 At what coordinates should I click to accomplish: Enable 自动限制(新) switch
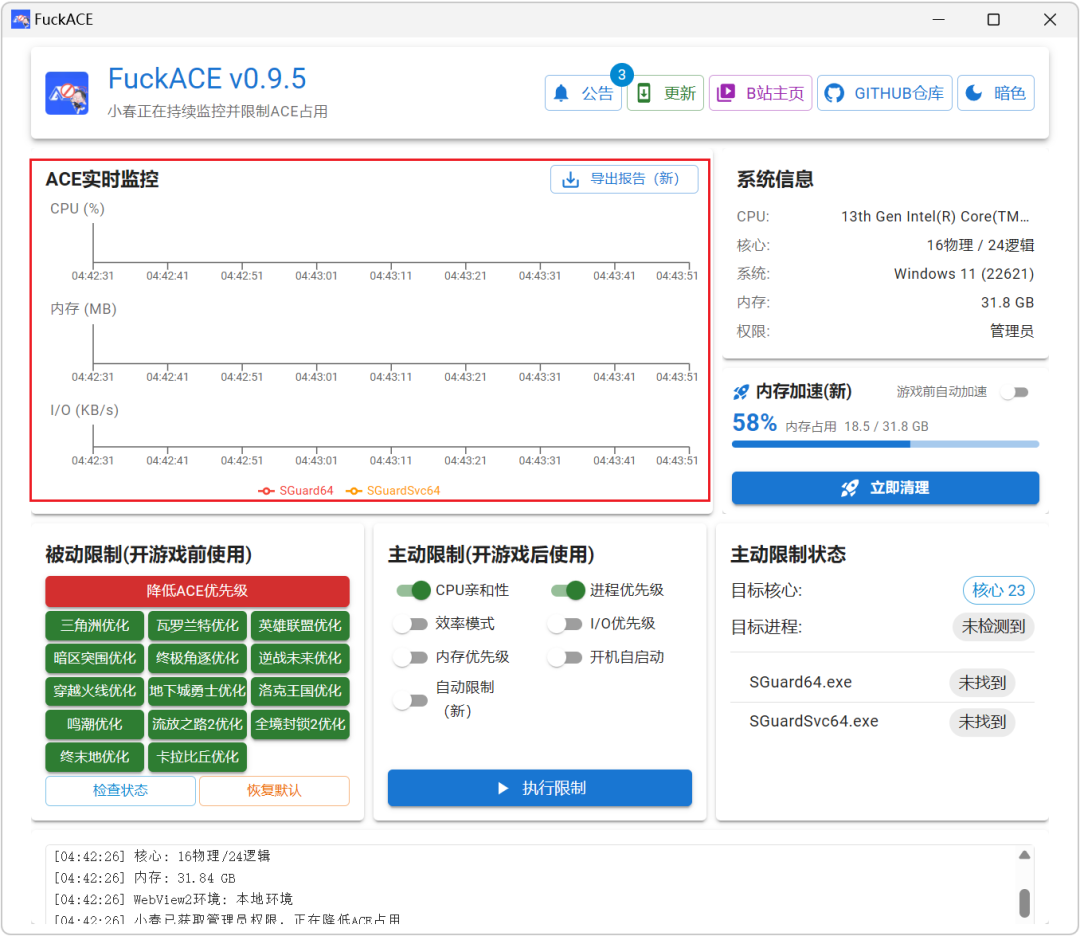coord(411,700)
